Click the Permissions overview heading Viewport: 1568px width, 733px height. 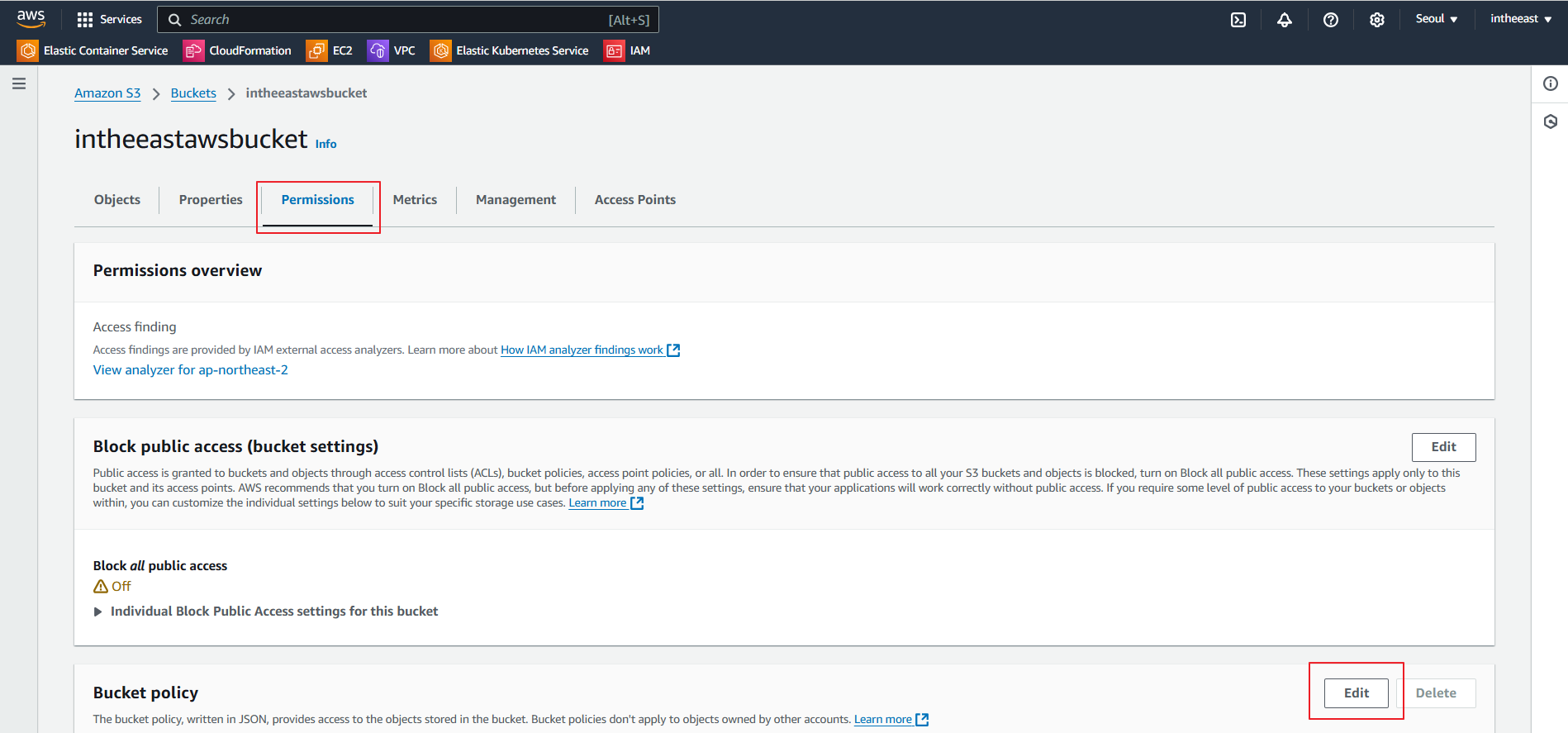pos(178,271)
